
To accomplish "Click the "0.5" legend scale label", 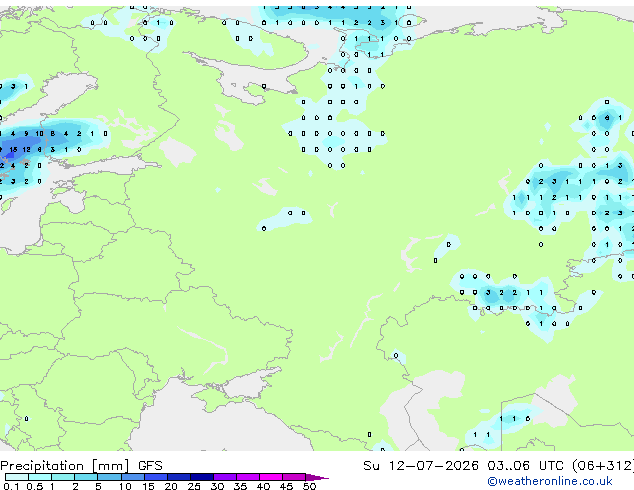I will 35,486.
